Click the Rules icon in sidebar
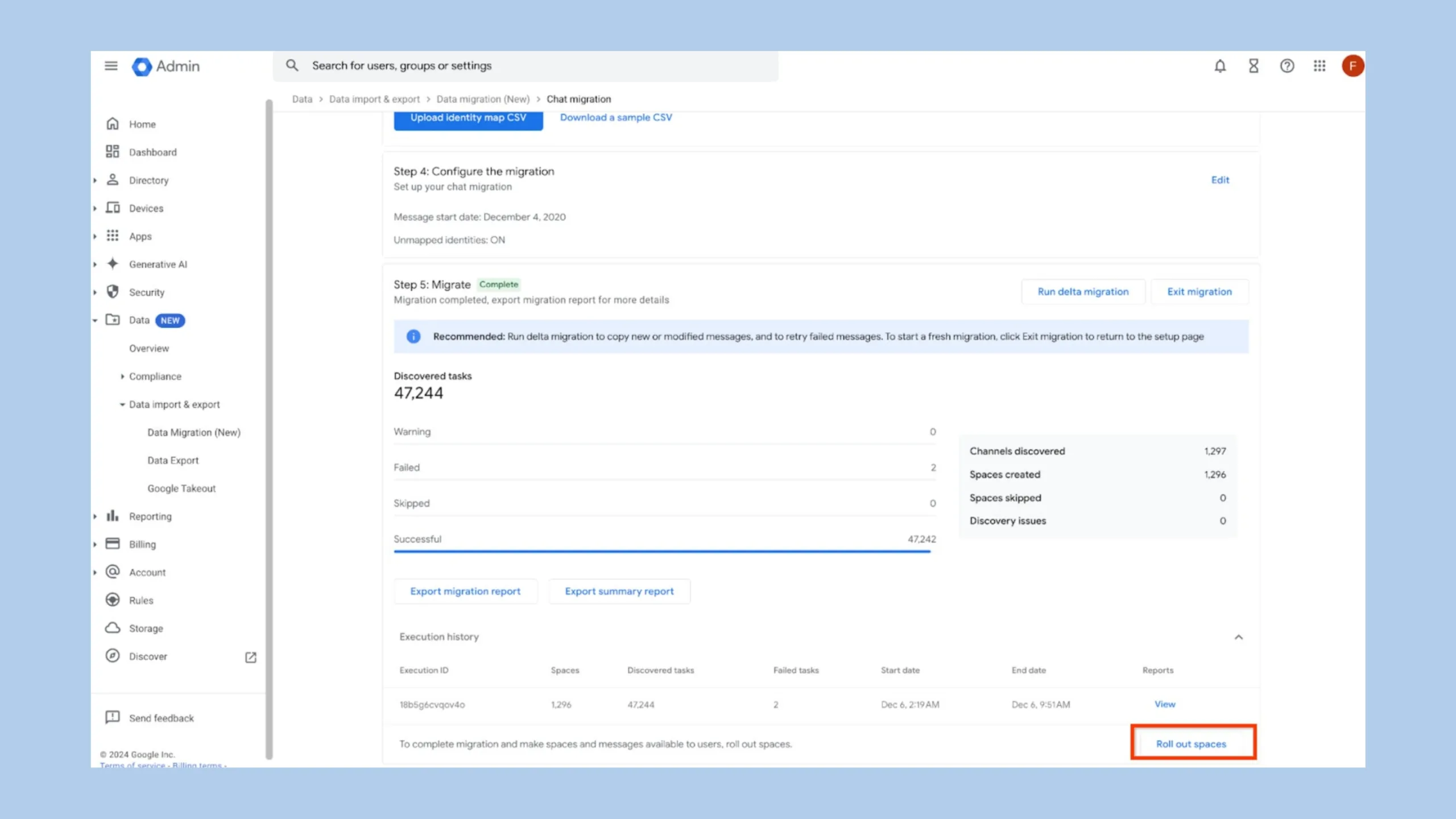 (113, 599)
